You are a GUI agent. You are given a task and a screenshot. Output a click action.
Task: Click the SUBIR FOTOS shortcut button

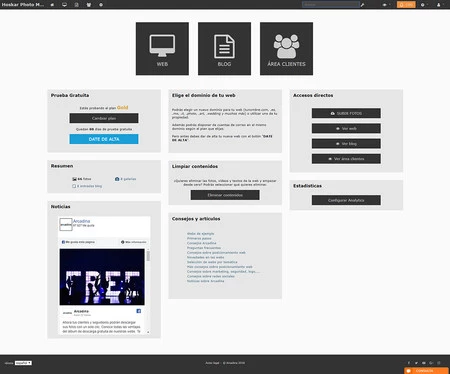pos(346,113)
